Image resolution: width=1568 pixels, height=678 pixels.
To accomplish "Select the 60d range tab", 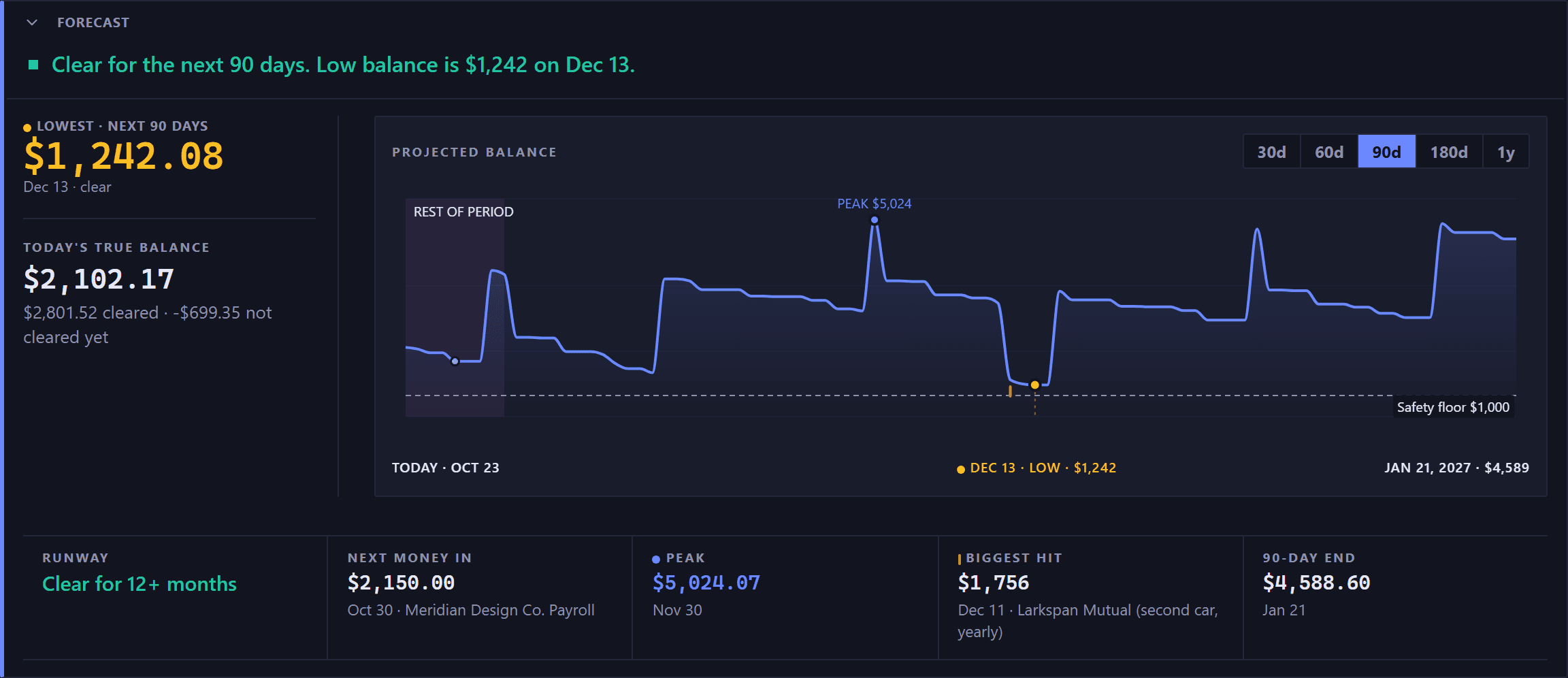I will point(1329,152).
